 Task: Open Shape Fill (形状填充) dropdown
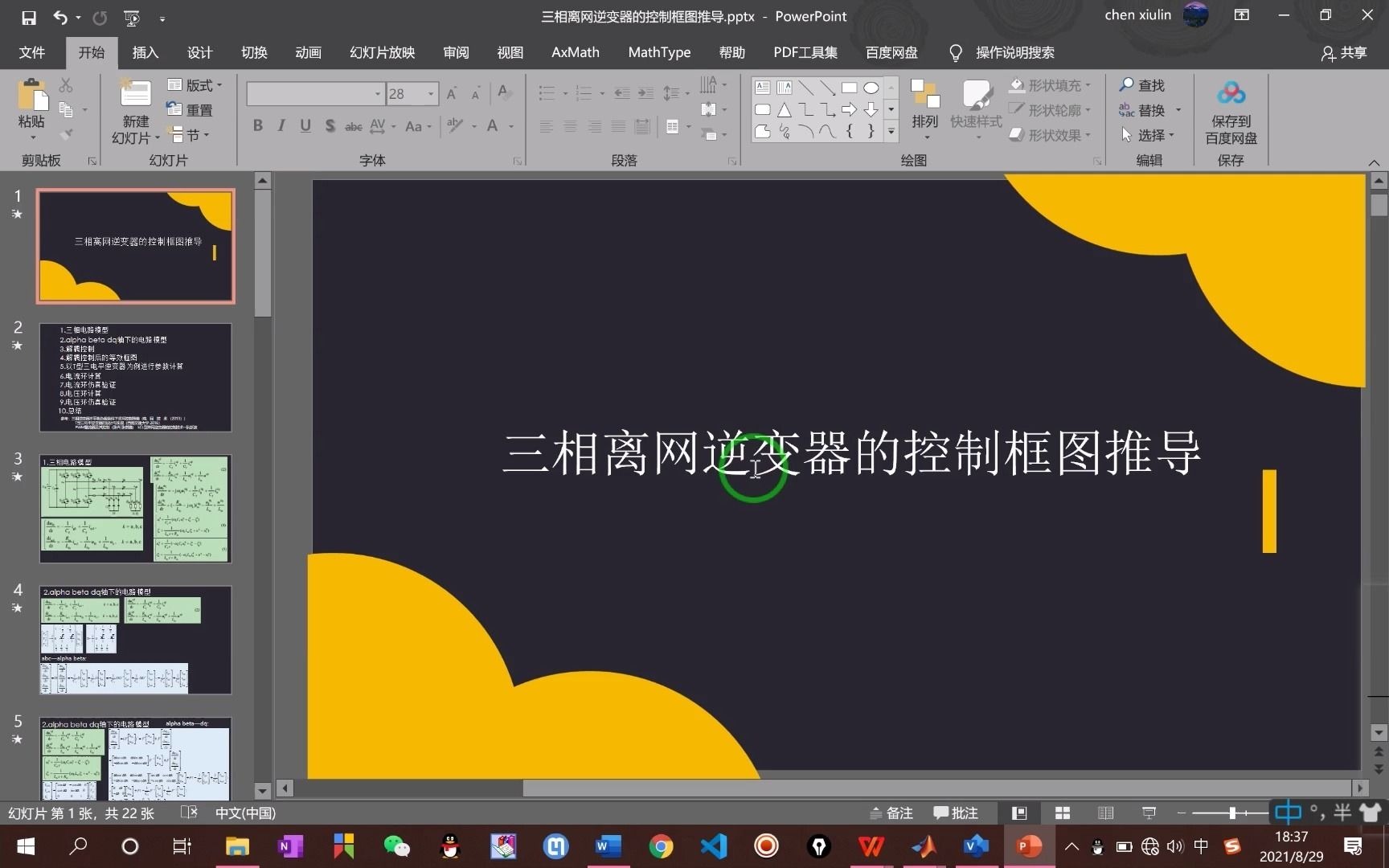tap(1050, 85)
